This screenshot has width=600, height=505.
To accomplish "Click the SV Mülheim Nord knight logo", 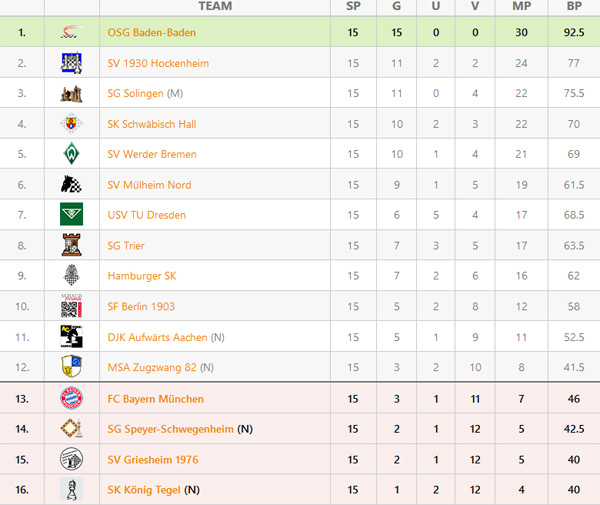I will coord(72,184).
